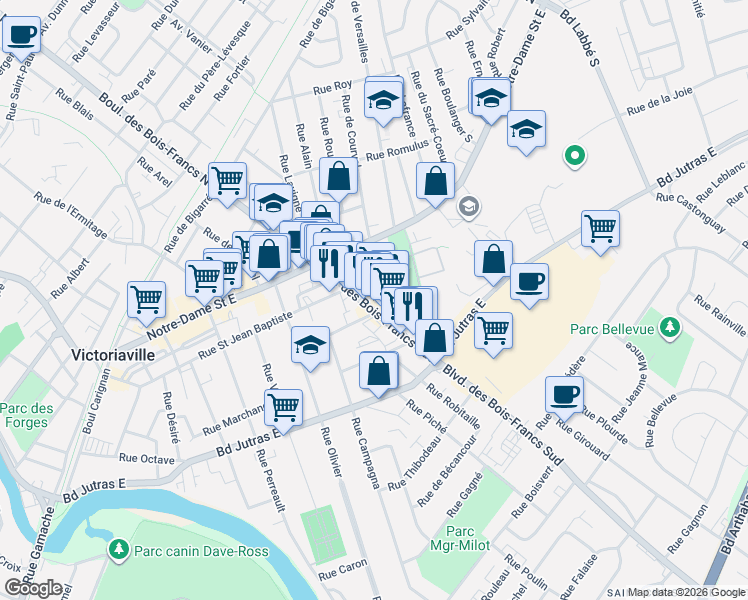Click the Parc canin Dave-Ross tree icon
The height and width of the screenshot is (600, 748).
(119, 549)
